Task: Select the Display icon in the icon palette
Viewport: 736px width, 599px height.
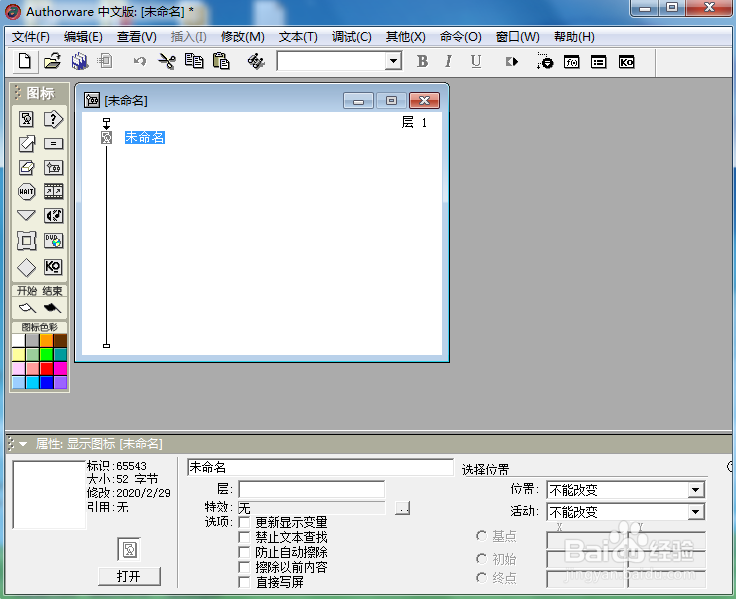Action: (26, 119)
